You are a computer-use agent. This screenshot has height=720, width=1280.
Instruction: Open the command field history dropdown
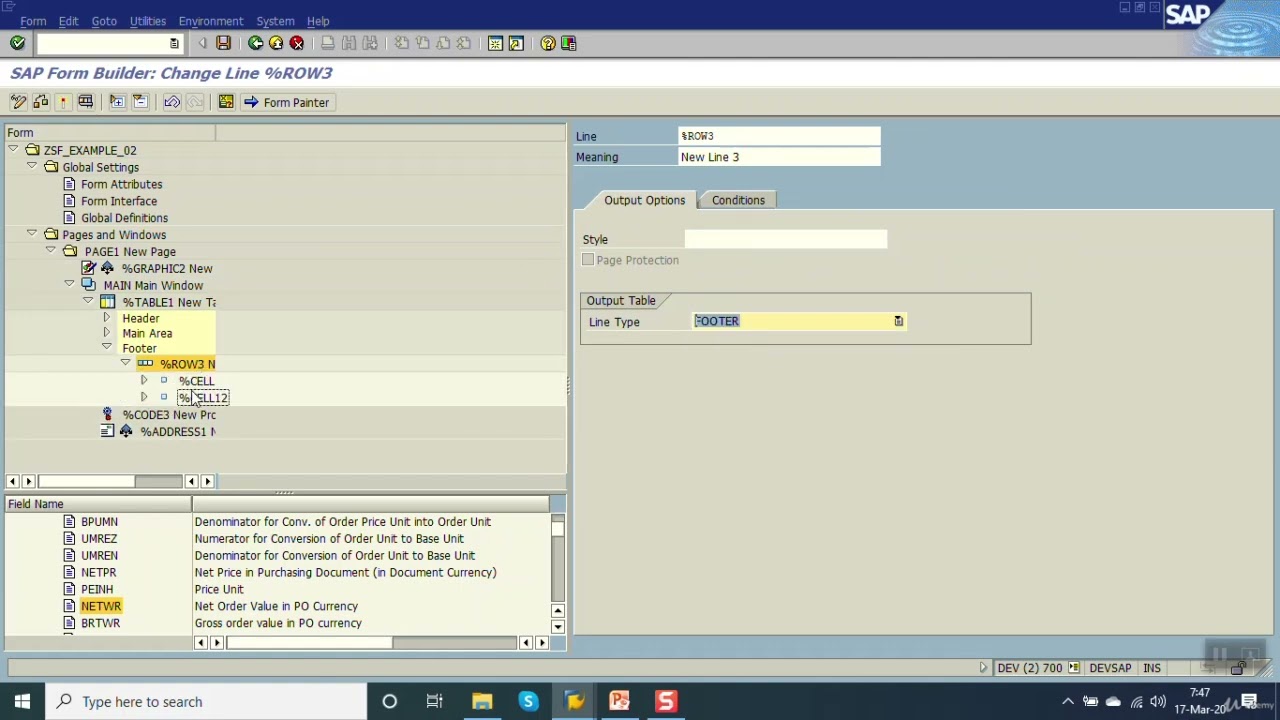click(174, 43)
